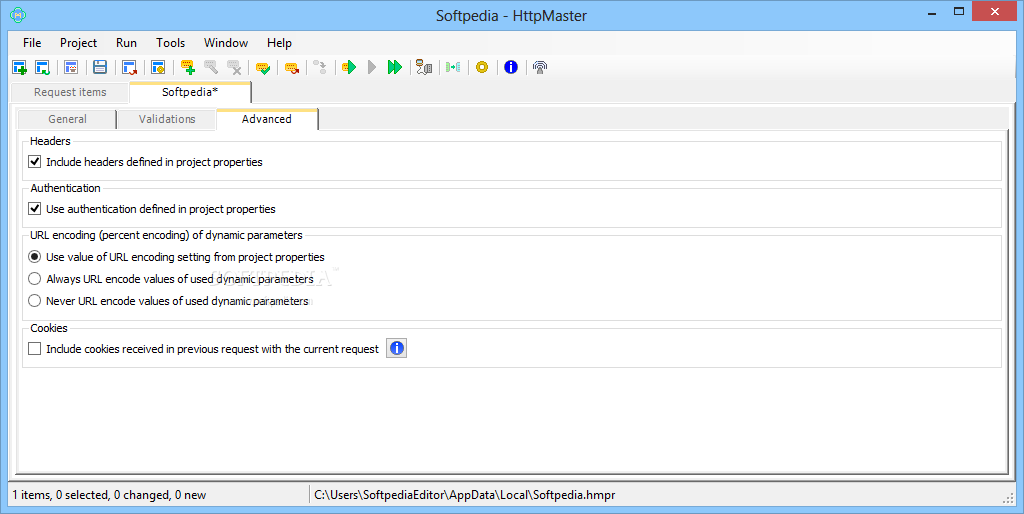This screenshot has height=514, width=1024.
Task: Add a new request item with yellow plus icon
Action: pyautogui.click(x=188, y=67)
